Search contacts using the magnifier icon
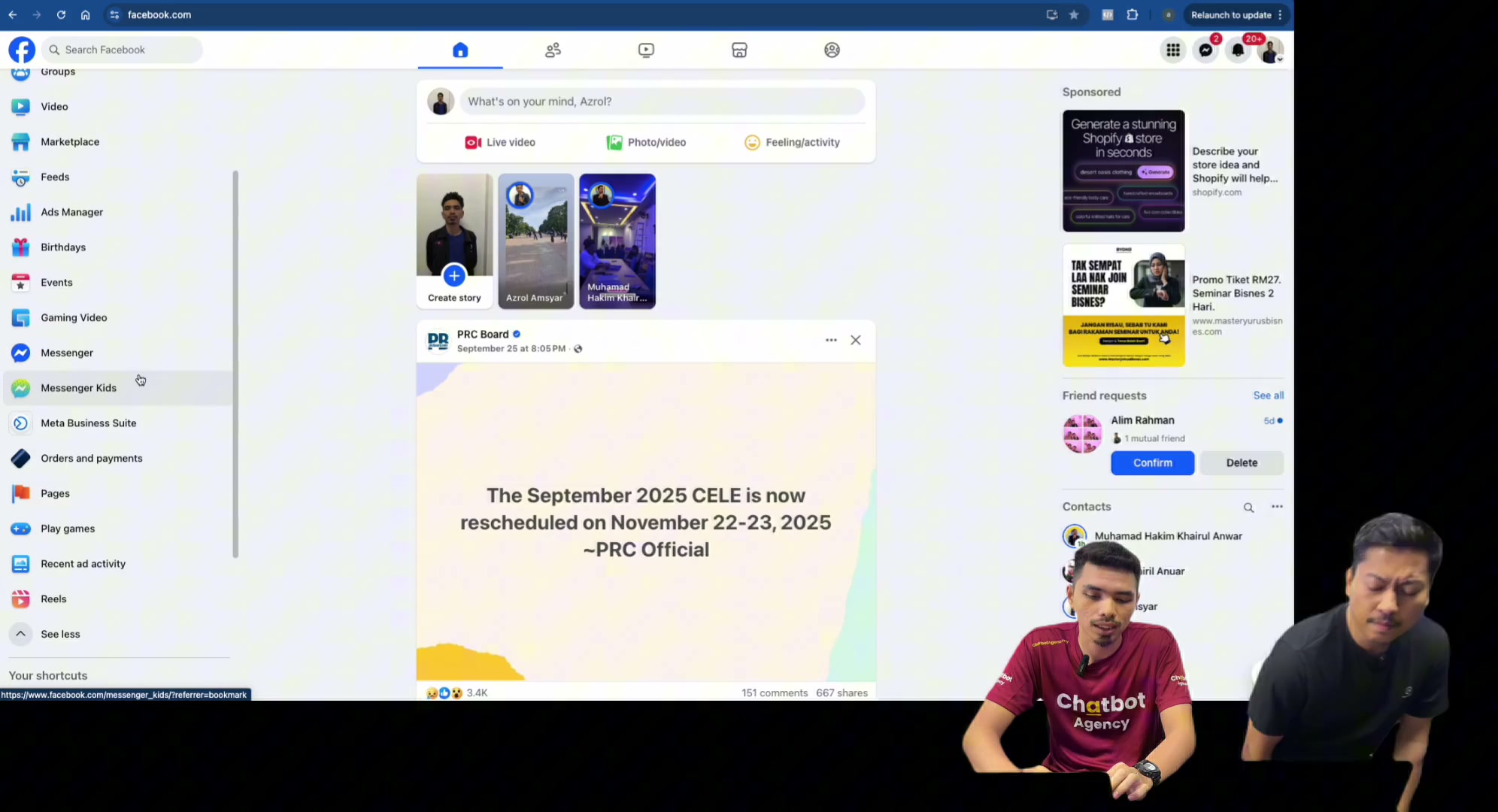Image resolution: width=1498 pixels, height=812 pixels. pos(1248,507)
